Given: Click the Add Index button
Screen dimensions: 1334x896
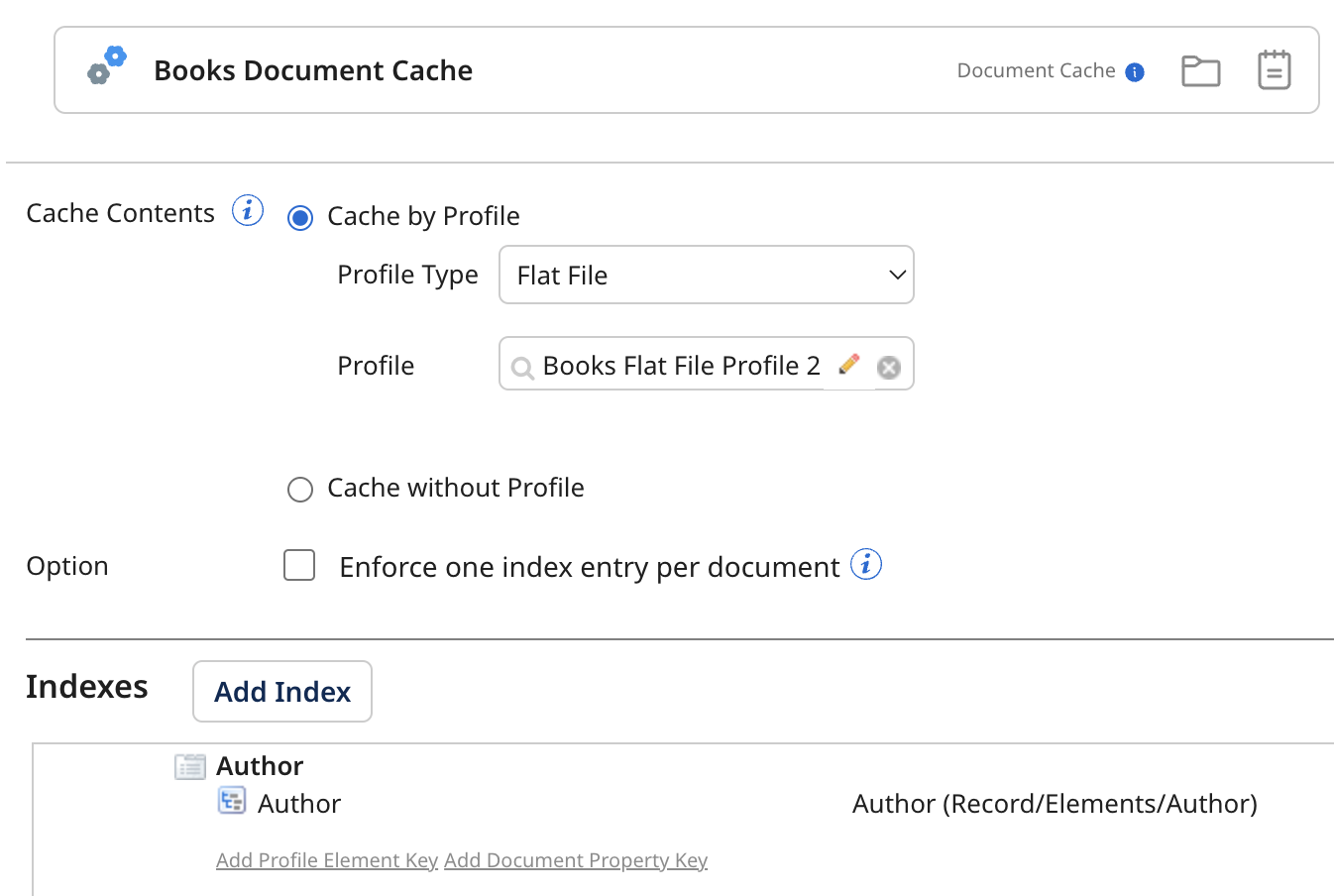Looking at the screenshot, I should [281, 691].
